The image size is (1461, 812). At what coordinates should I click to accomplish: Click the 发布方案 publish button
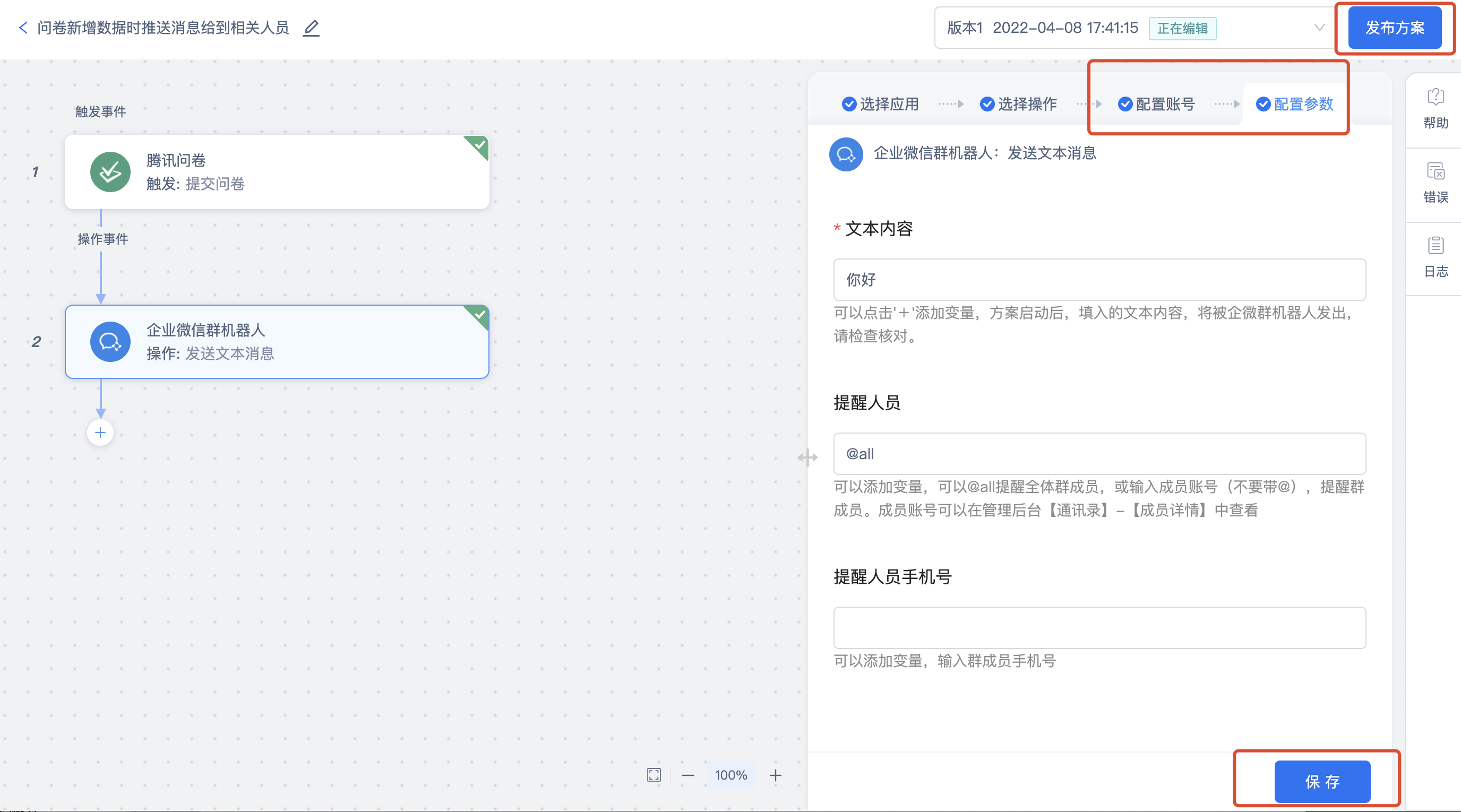click(1394, 28)
